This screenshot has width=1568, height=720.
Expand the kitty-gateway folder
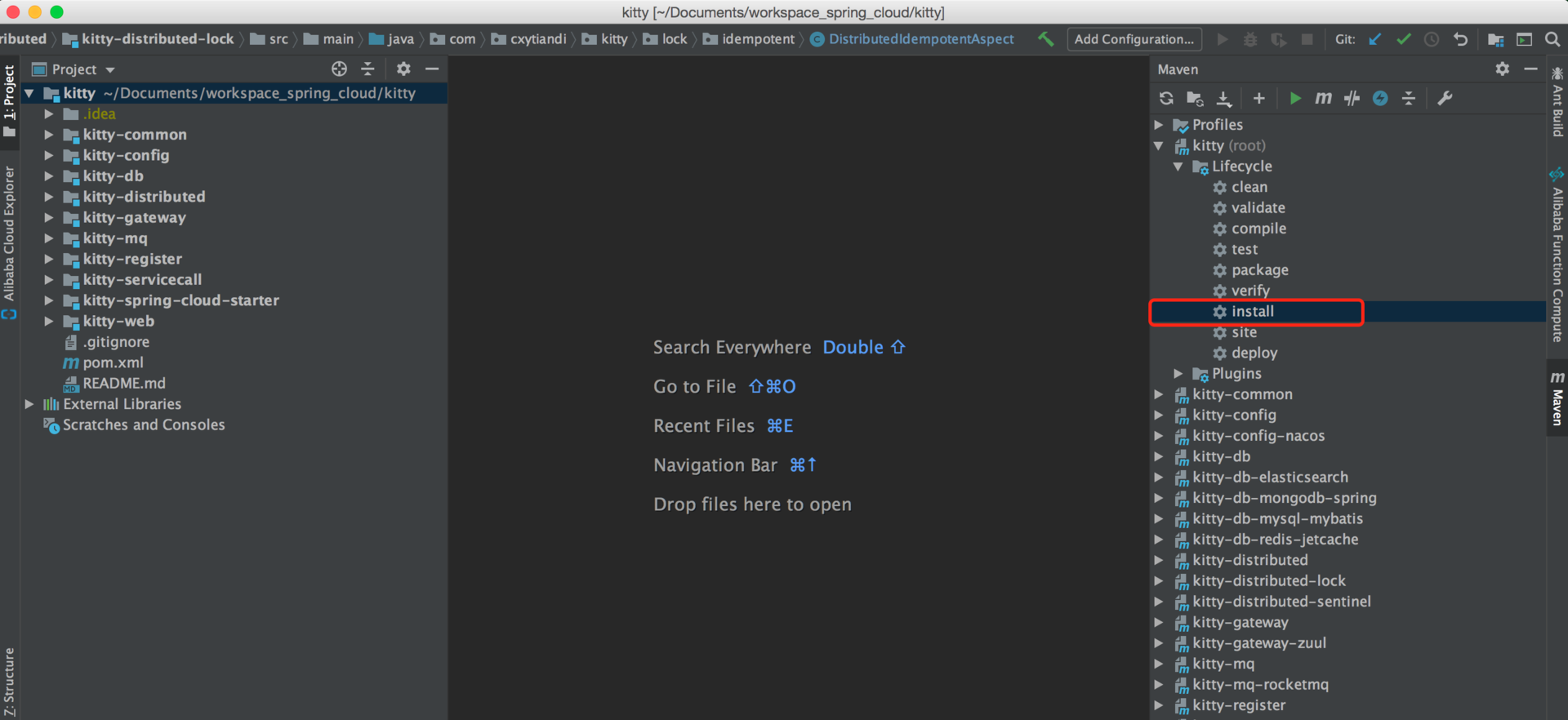pyautogui.click(x=49, y=218)
